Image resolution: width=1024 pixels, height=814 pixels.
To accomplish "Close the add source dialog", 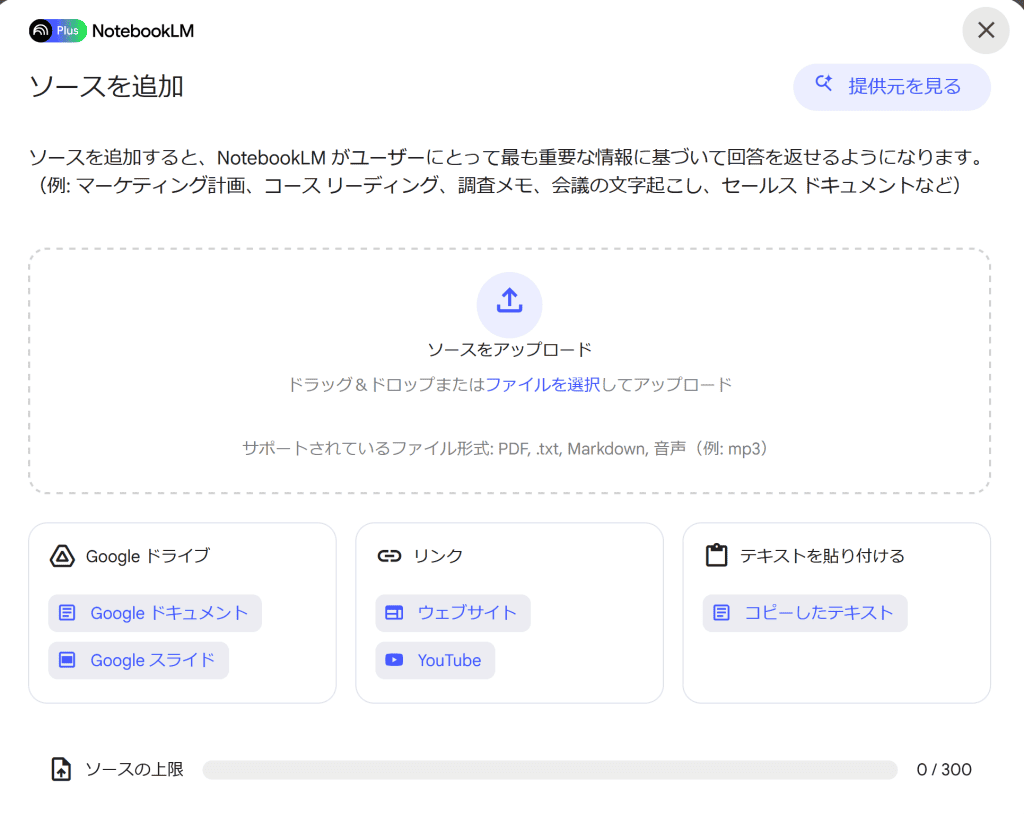I will click(985, 30).
